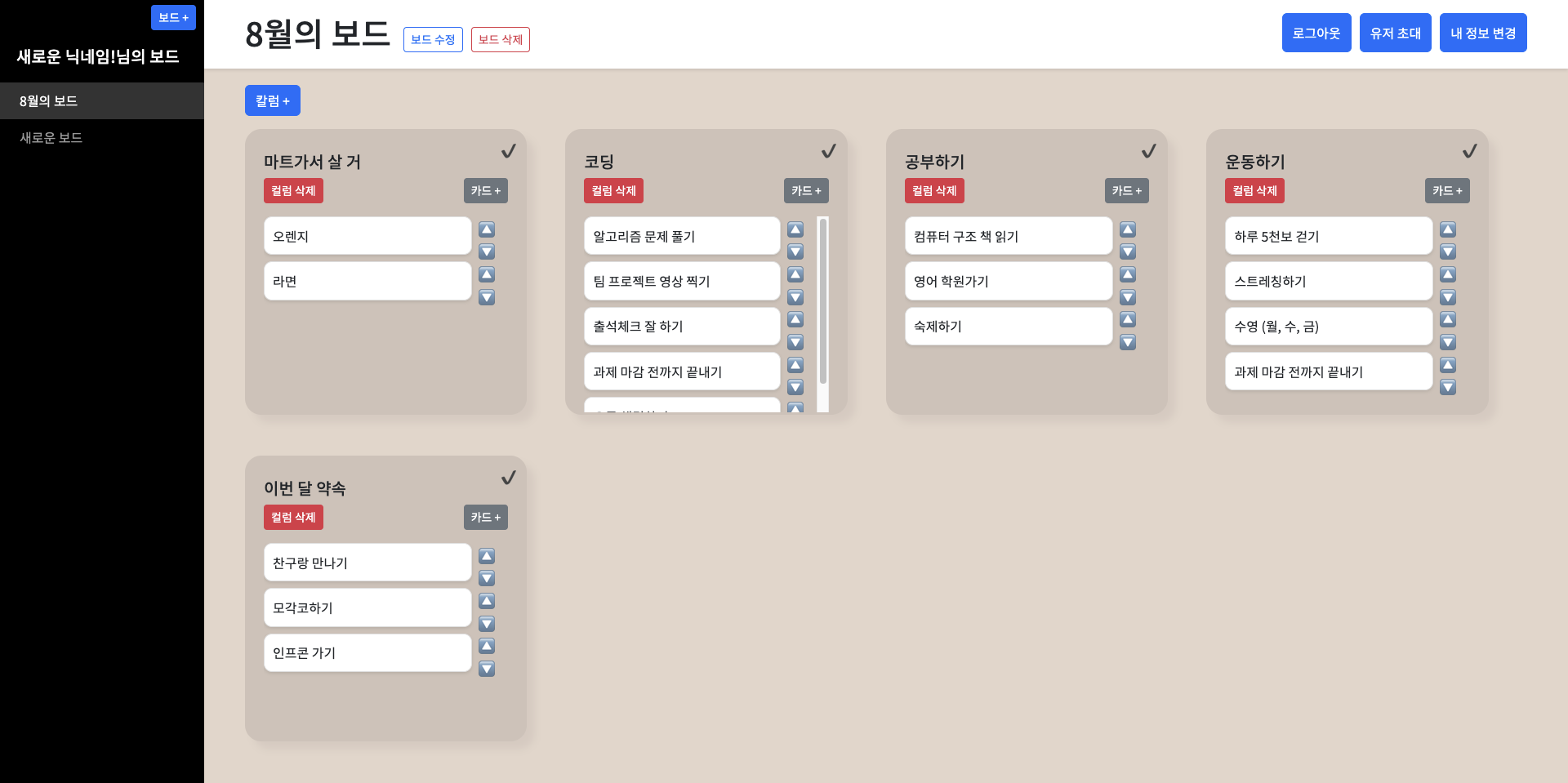Click checkmark on 운동하기 column
This screenshot has height=783, width=1568.
(1469, 151)
